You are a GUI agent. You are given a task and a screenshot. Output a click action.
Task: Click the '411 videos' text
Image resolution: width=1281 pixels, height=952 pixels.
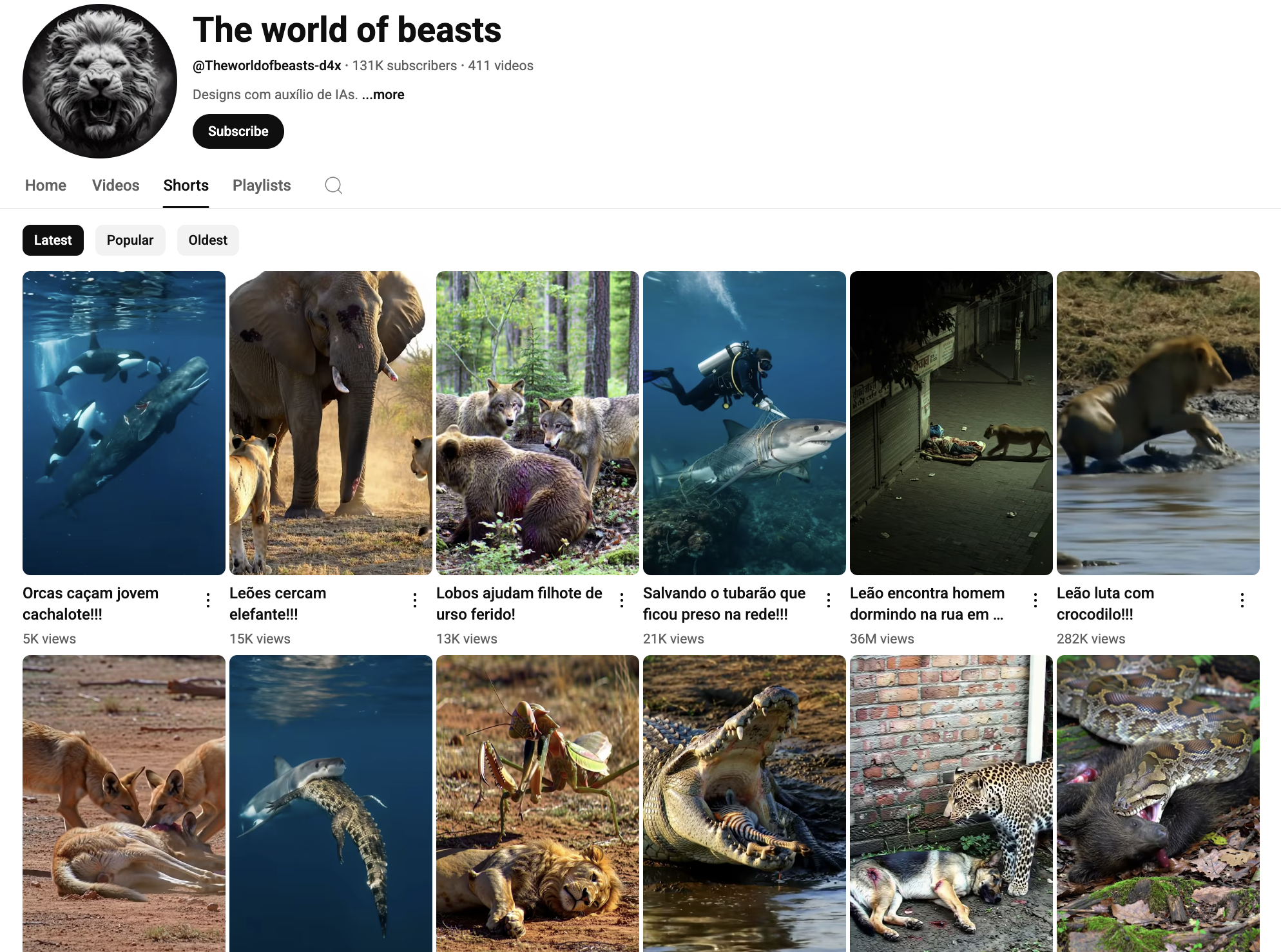tap(501, 66)
